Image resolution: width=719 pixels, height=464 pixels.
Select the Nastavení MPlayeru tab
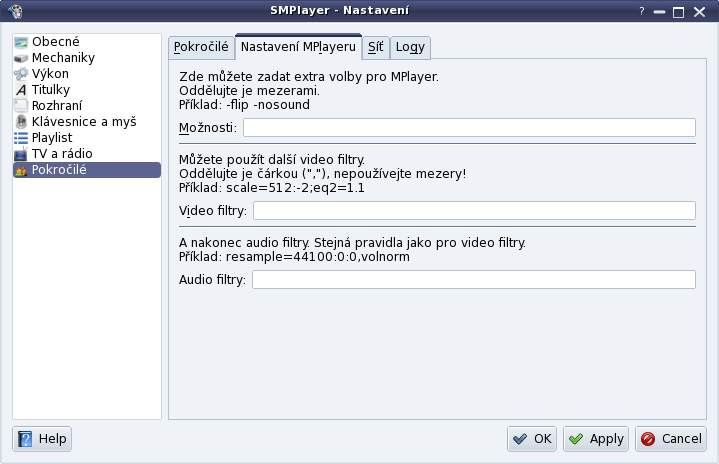coord(298,47)
